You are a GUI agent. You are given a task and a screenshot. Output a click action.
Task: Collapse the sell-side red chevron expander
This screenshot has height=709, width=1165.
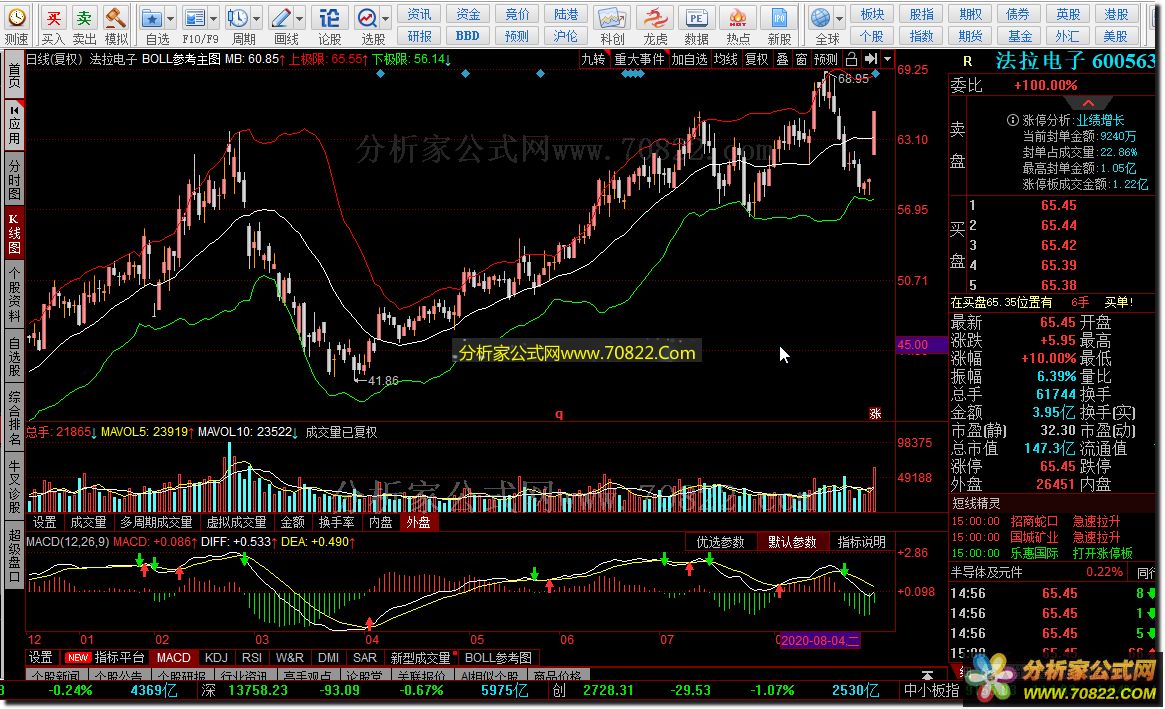pyautogui.click(x=1088, y=103)
